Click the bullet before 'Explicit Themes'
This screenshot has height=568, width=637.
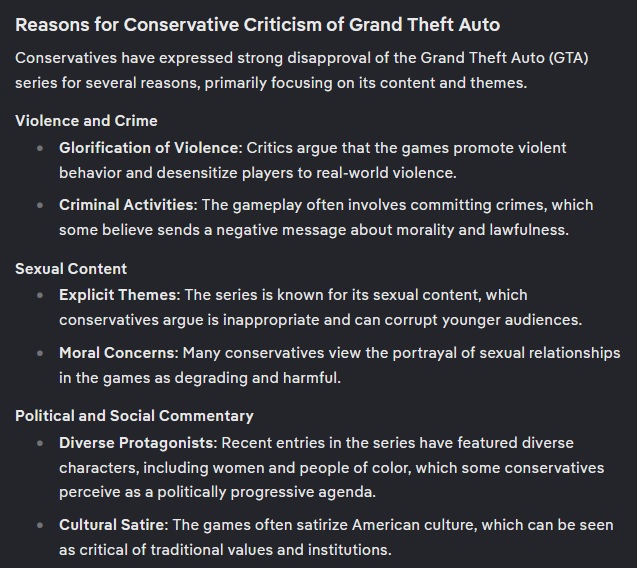[x=40, y=295]
